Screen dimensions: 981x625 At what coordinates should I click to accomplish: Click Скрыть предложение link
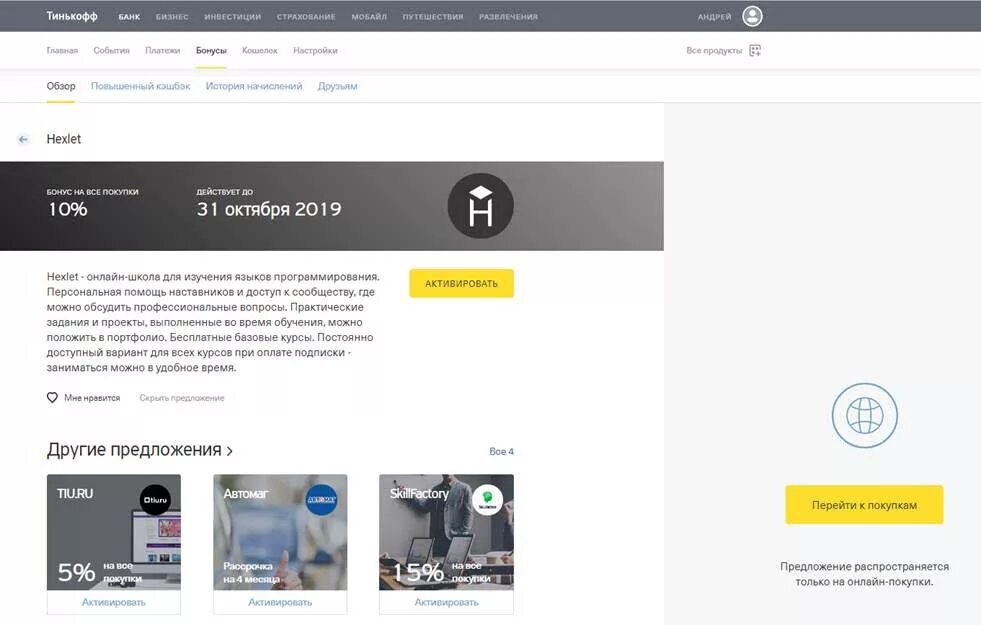(181, 398)
